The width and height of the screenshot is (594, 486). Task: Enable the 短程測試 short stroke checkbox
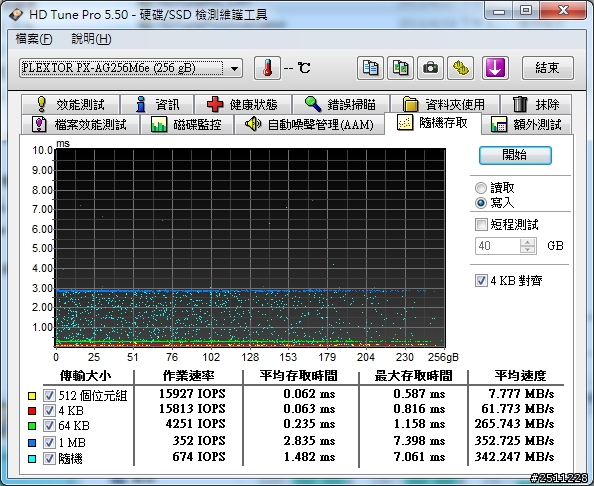481,224
